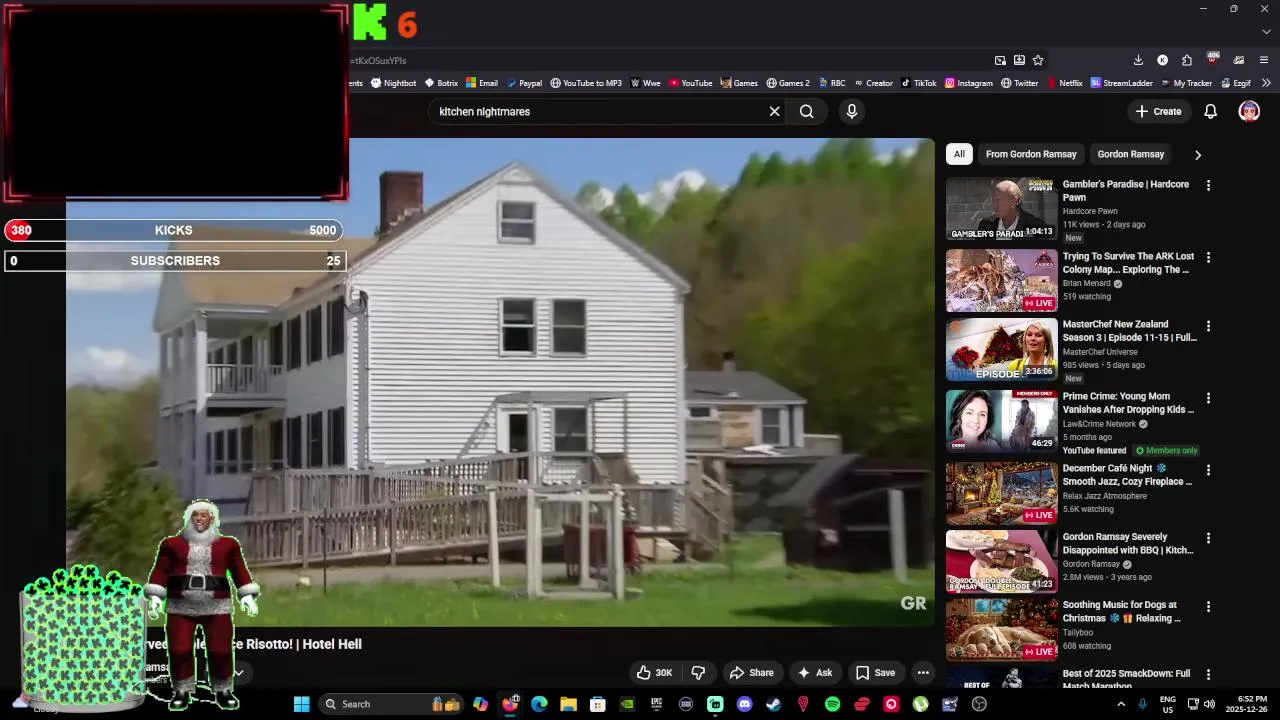Open volume control in system tray

coord(1209,704)
